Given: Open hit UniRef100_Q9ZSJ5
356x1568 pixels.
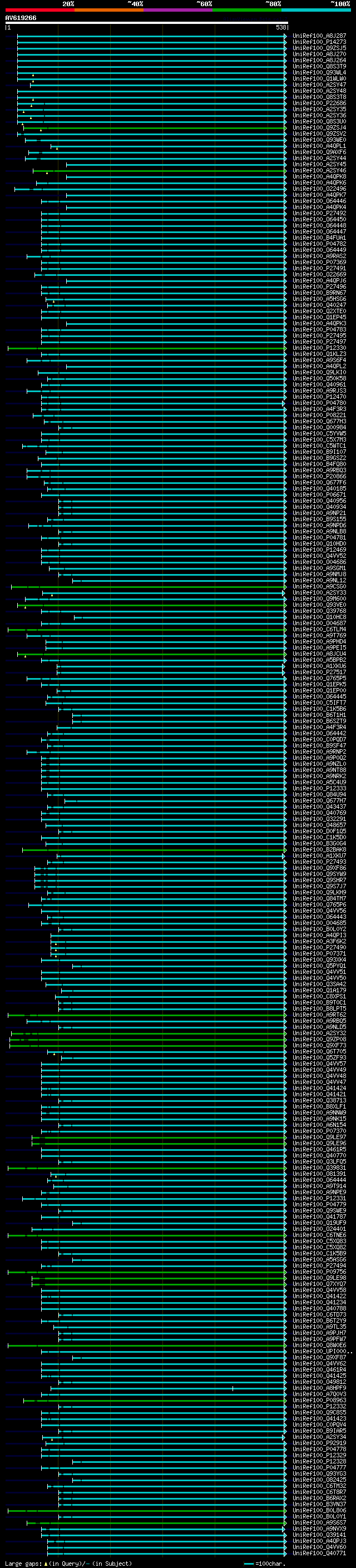Looking at the screenshot, I should tap(319, 48).
